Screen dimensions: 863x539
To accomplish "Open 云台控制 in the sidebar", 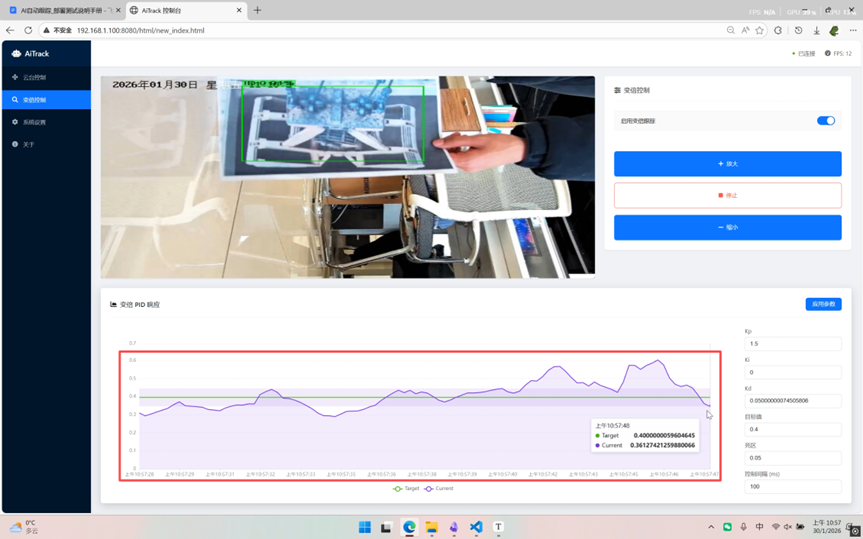I will pos(34,77).
